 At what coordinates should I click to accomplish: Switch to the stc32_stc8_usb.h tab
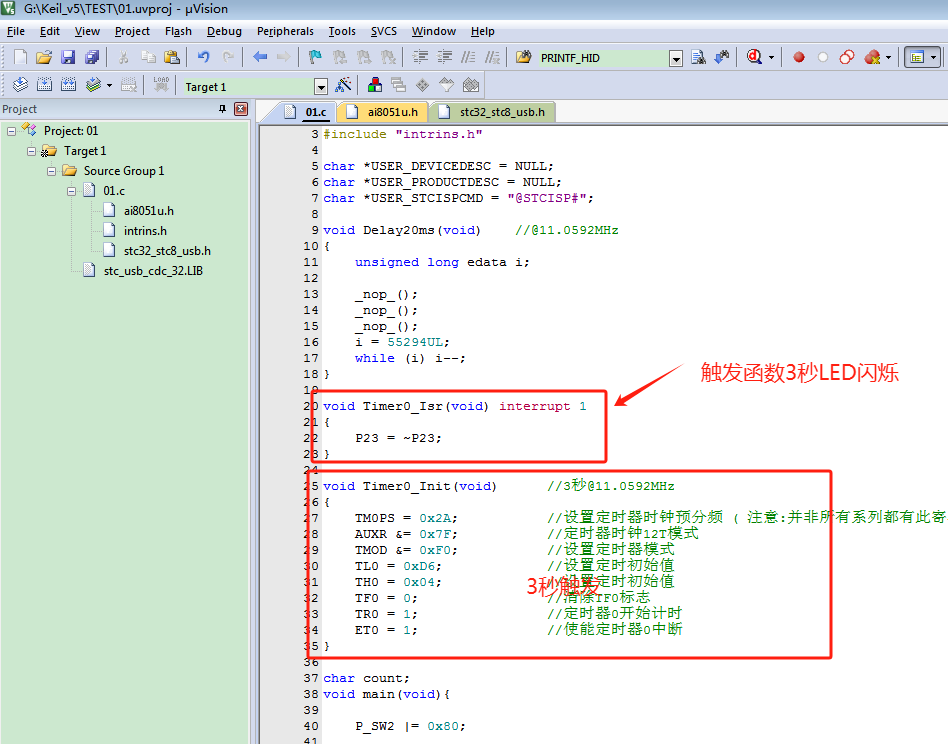[494, 112]
